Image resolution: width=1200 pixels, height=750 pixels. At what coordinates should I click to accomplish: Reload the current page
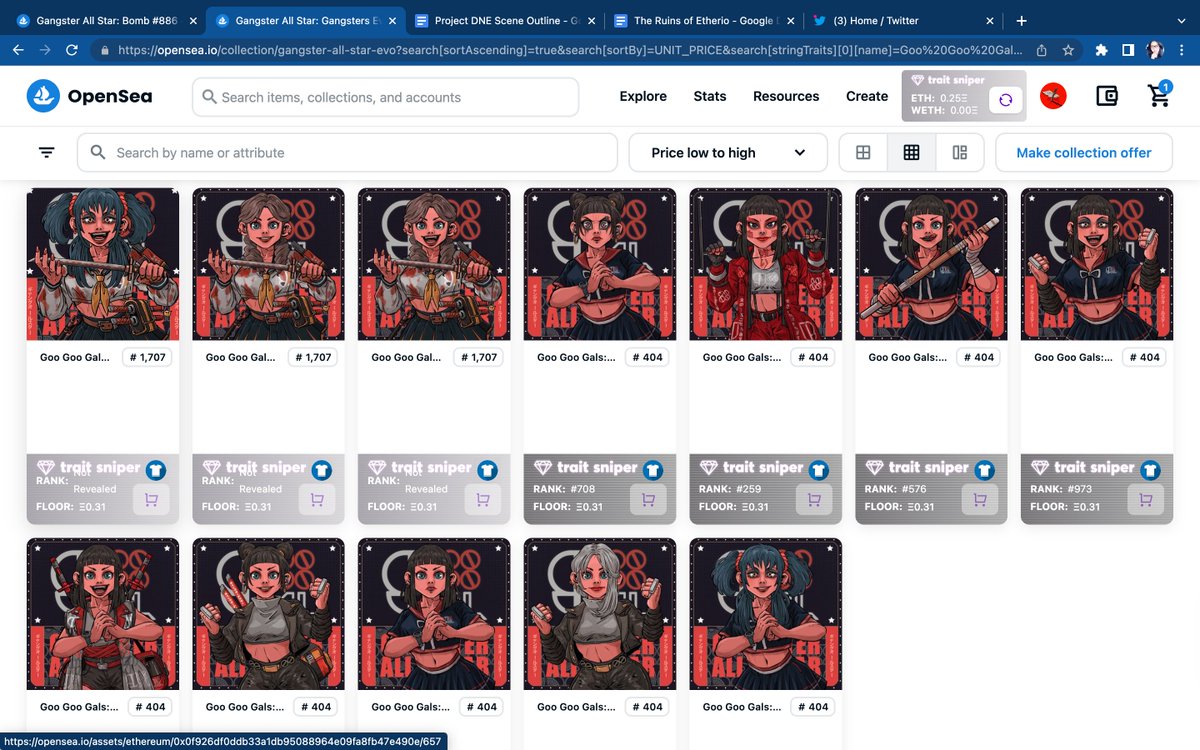[x=72, y=49]
